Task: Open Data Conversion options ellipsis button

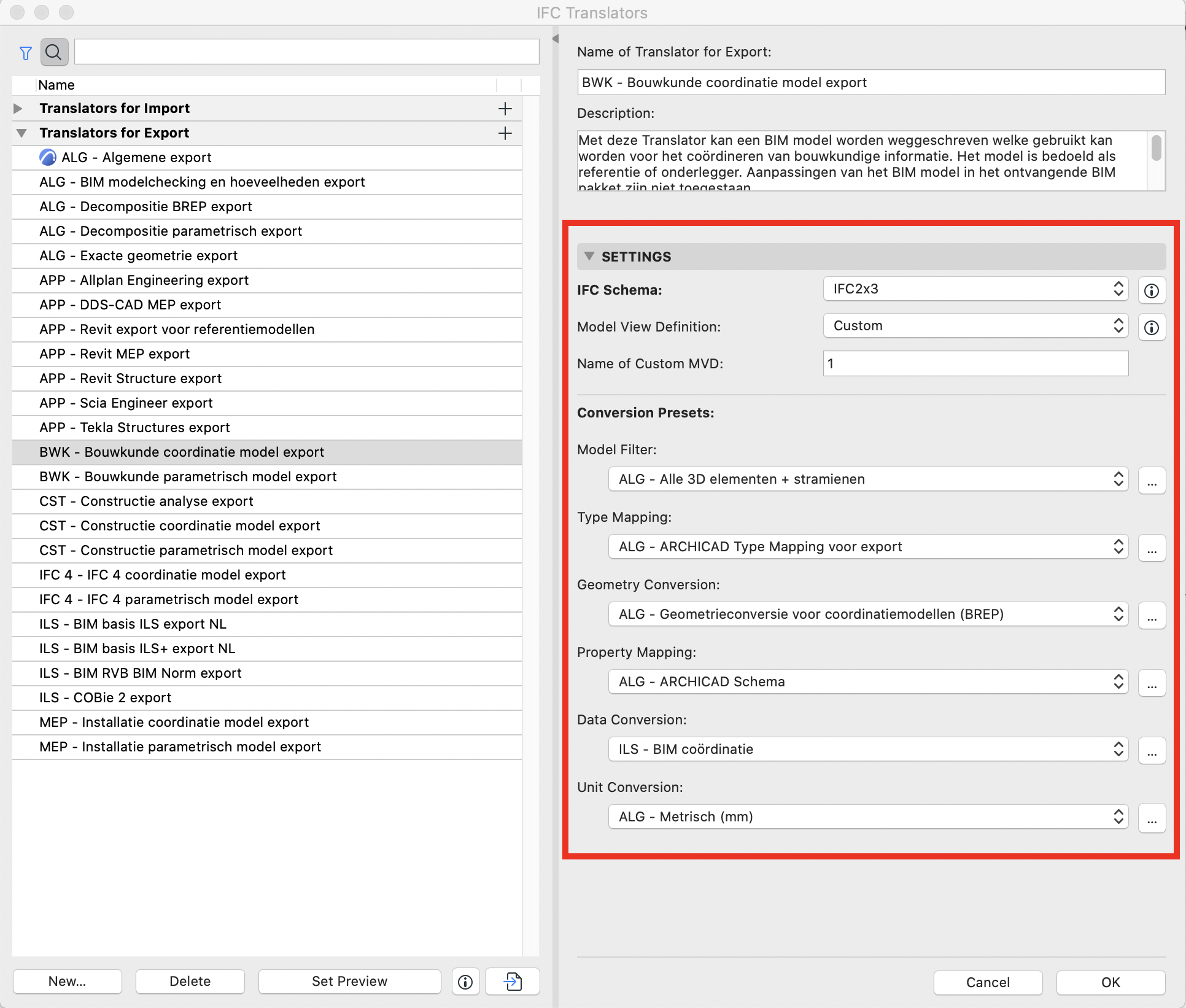Action: [x=1152, y=750]
